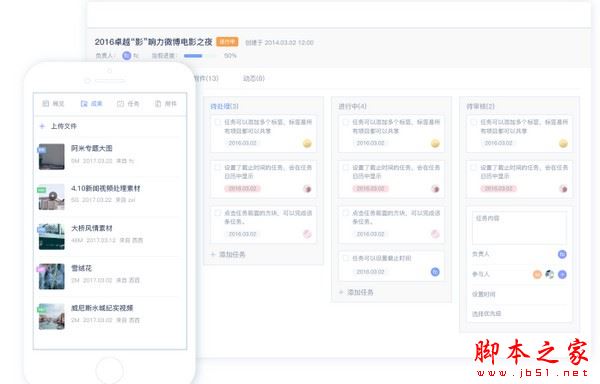Select the 雪绒花 file name
The width and height of the screenshot is (600, 384).
tap(82, 268)
